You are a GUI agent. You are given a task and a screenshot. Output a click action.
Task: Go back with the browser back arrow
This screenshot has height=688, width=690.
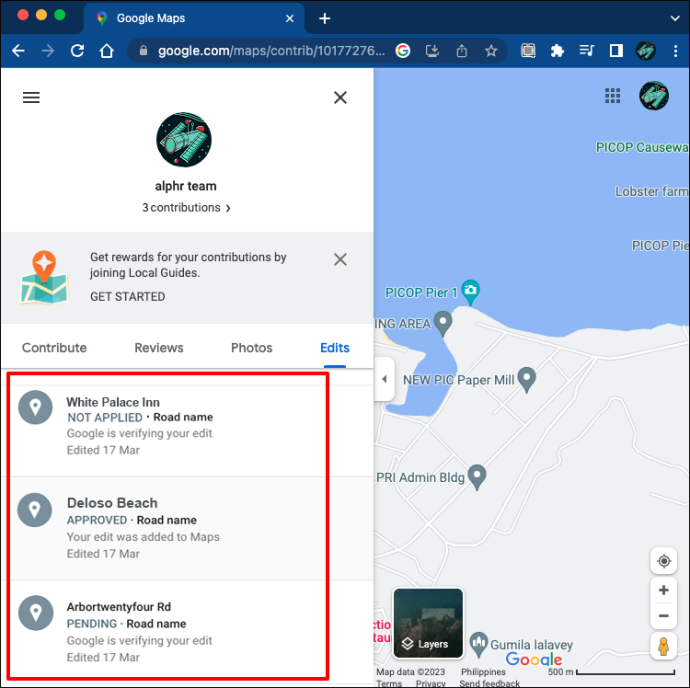(18, 51)
